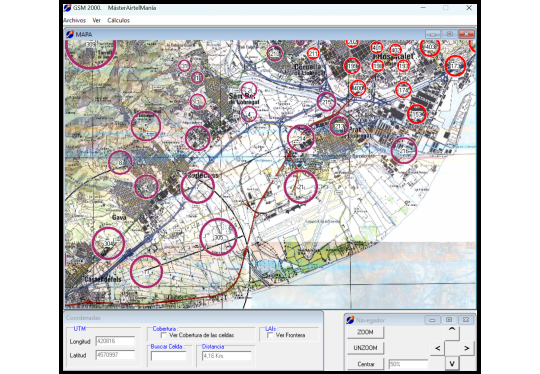Click the Distancia field showing 4,16 Km

[x=227, y=356]
